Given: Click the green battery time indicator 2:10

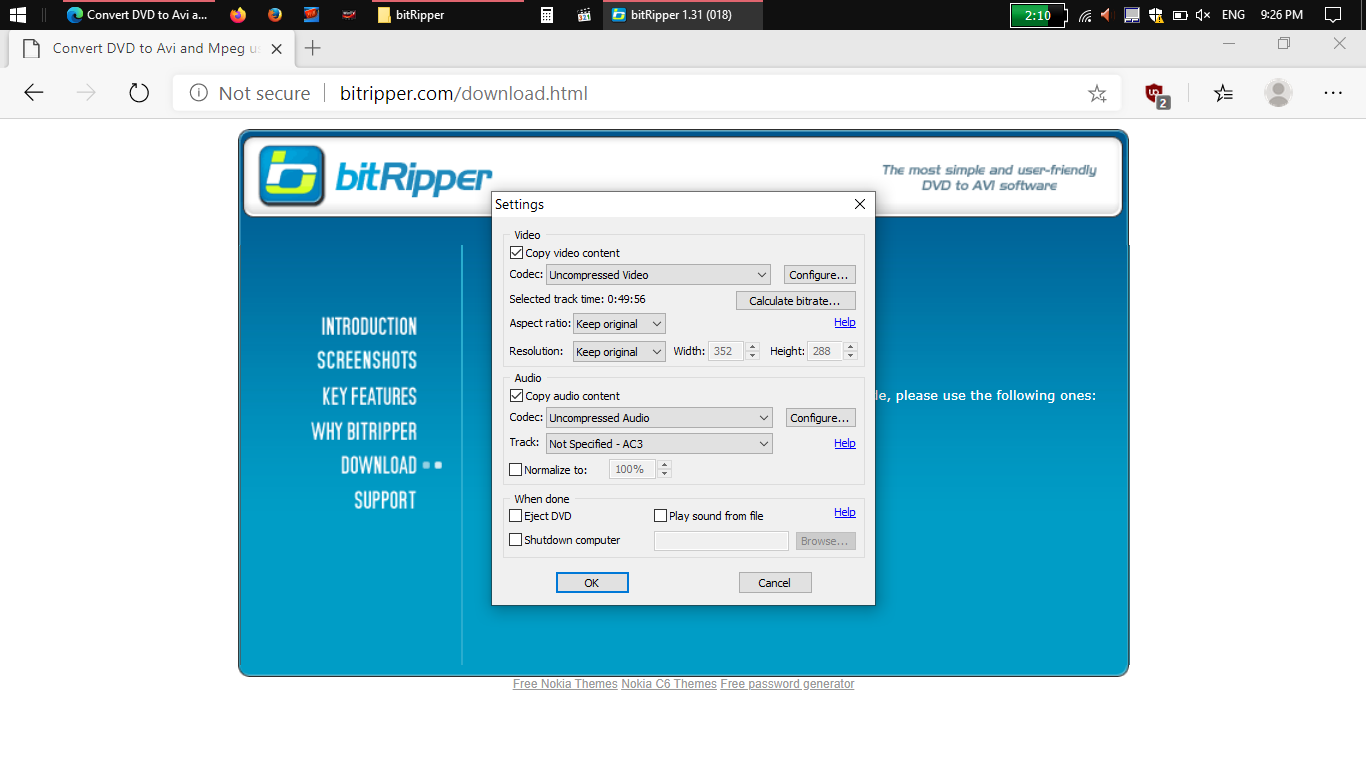Looking at the screenshot, I should point(1037,15).
